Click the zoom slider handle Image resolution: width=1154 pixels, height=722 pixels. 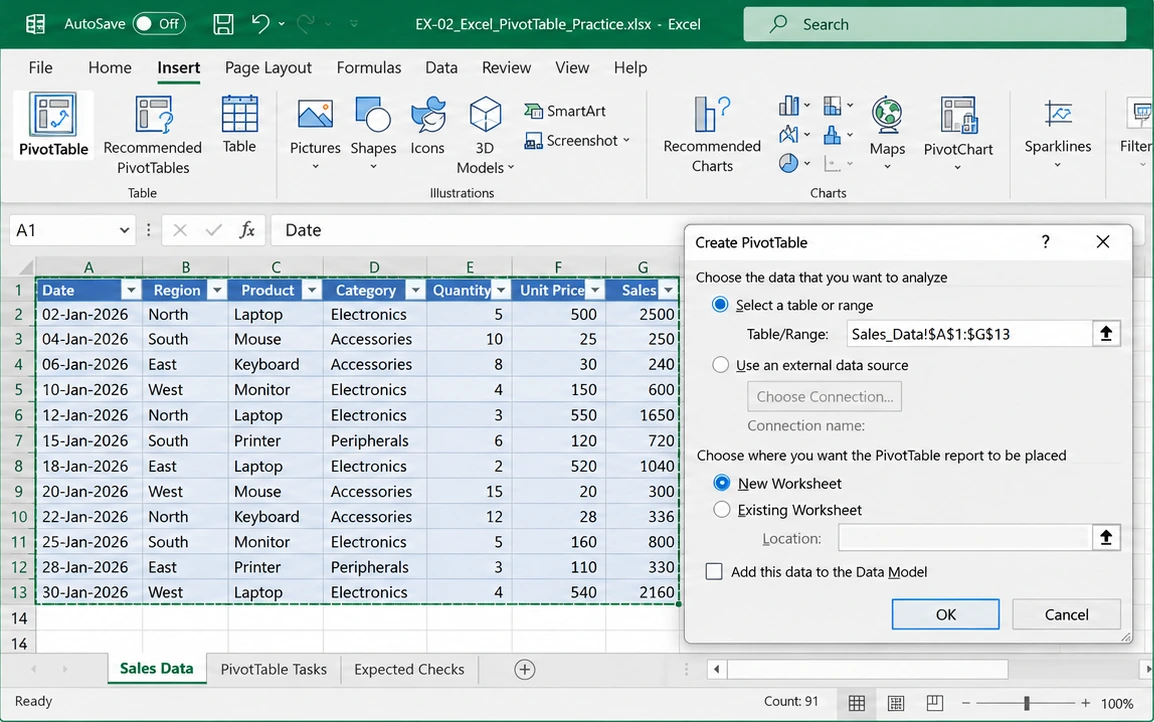pyautogui.click(x=1027, y=704)
